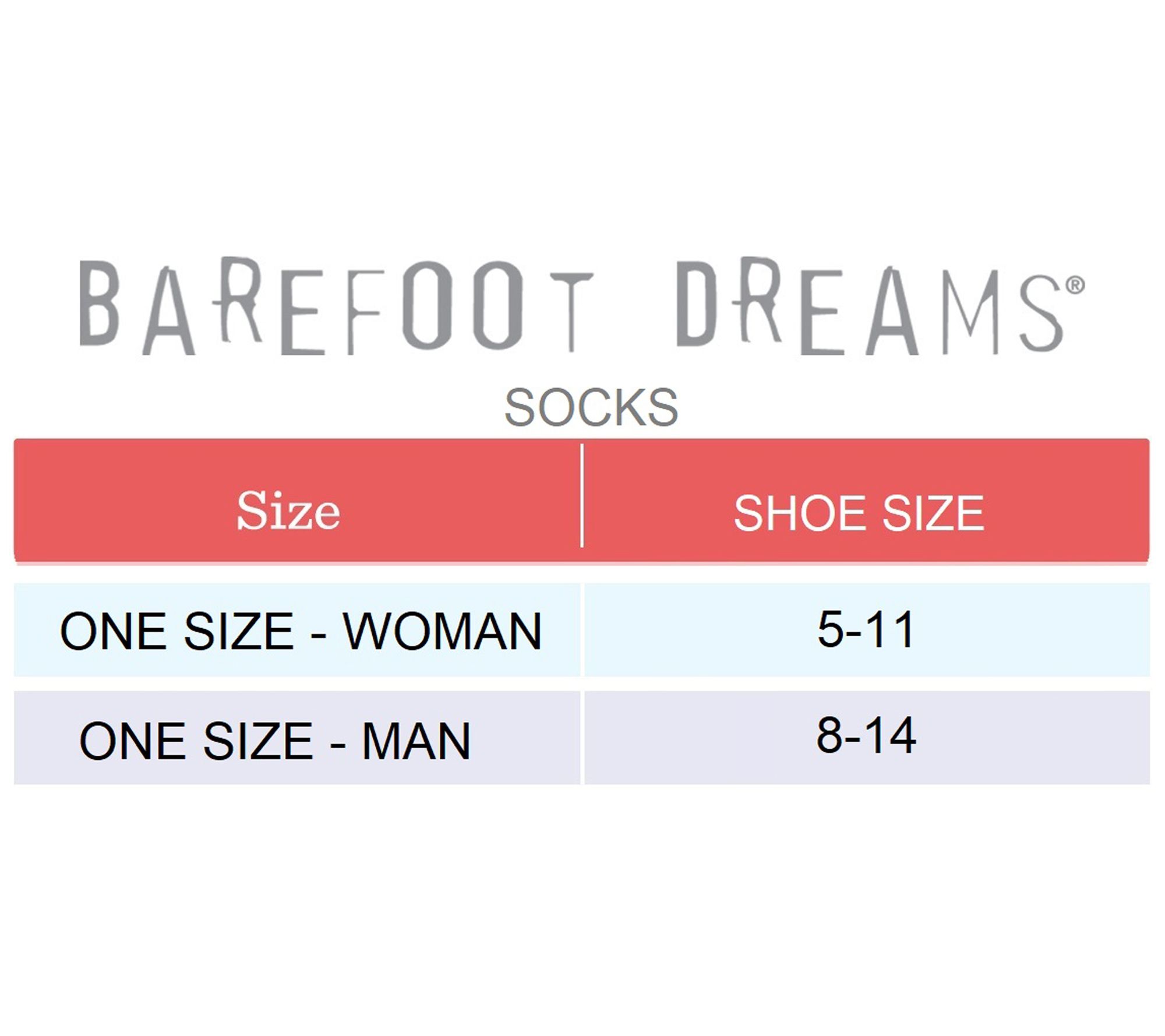Click the digit 5 in the women's range
This screenshot has width=1165, height=1036.
point(831,629)
